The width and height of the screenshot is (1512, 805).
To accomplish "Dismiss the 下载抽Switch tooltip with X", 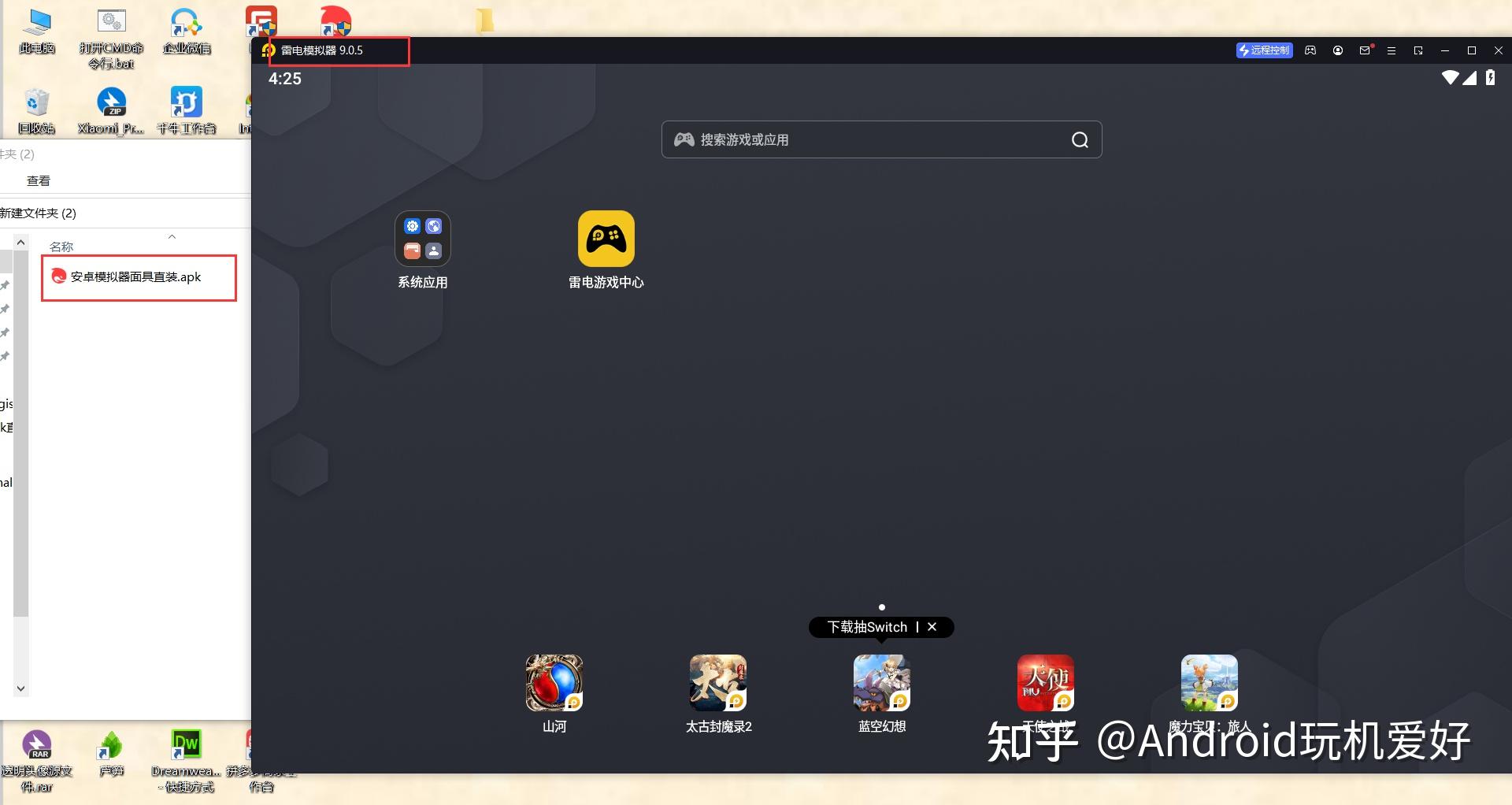I will click(x=932, y=627).
